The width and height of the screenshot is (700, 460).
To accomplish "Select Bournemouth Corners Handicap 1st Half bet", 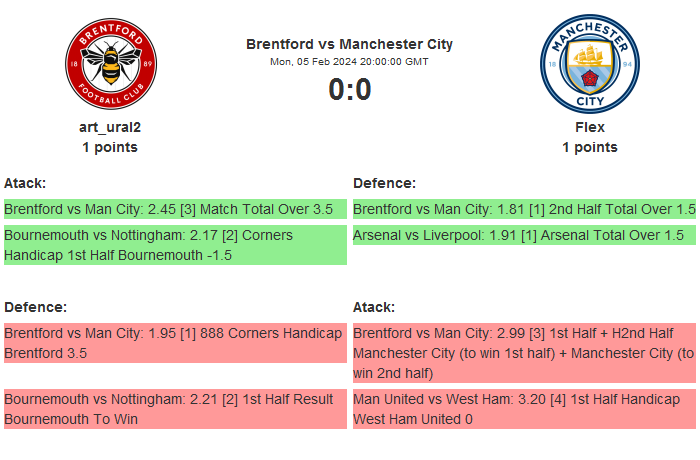I will [175, 245].
